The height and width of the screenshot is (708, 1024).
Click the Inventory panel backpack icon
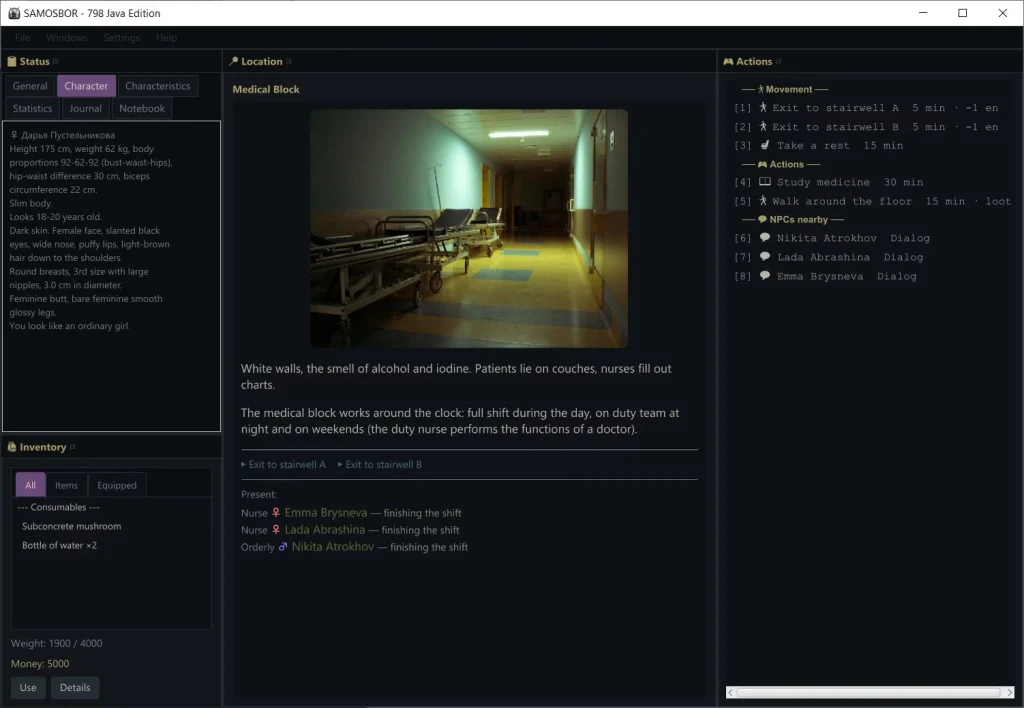12,447
